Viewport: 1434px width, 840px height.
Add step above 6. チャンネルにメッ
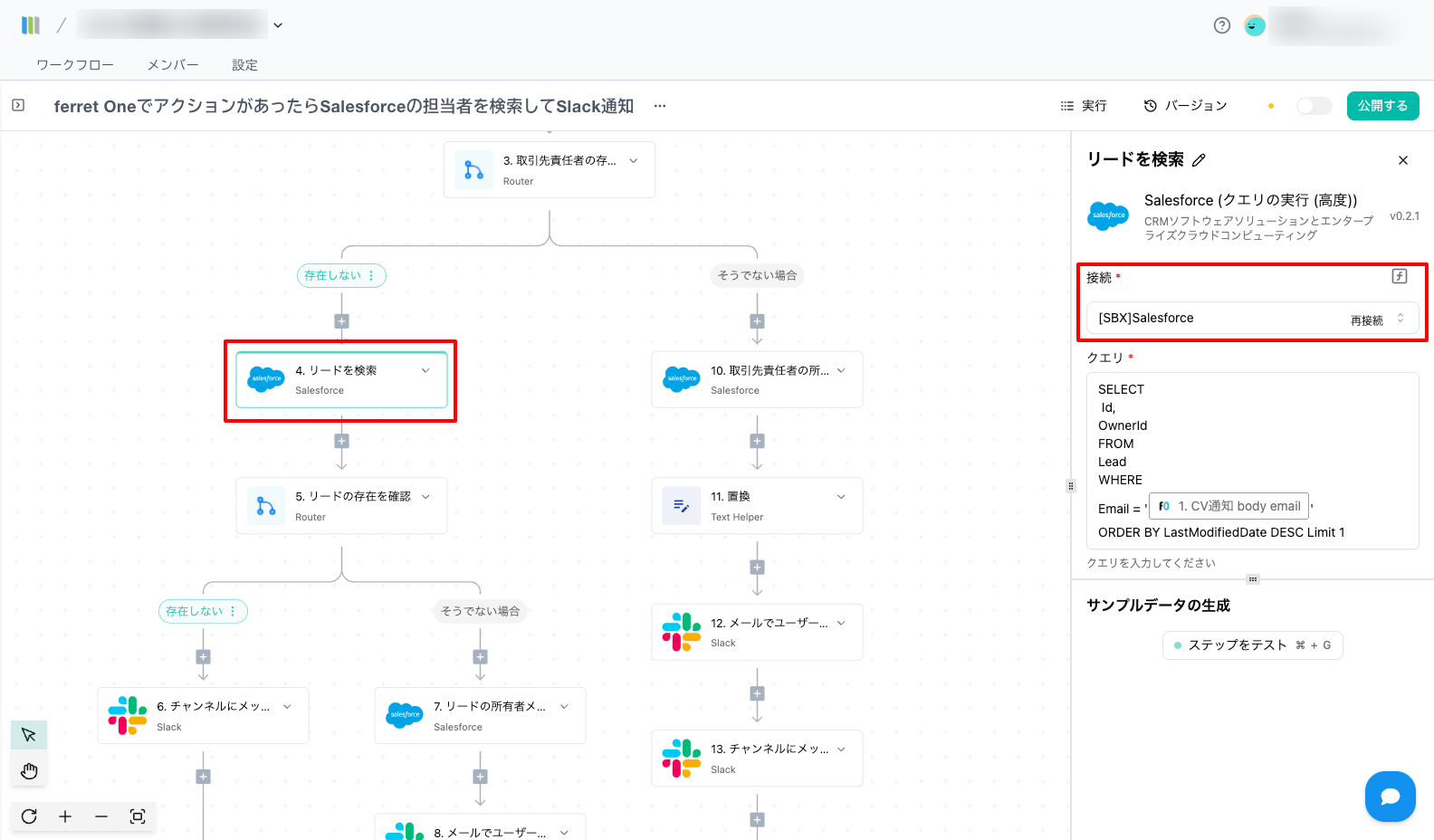203,657
